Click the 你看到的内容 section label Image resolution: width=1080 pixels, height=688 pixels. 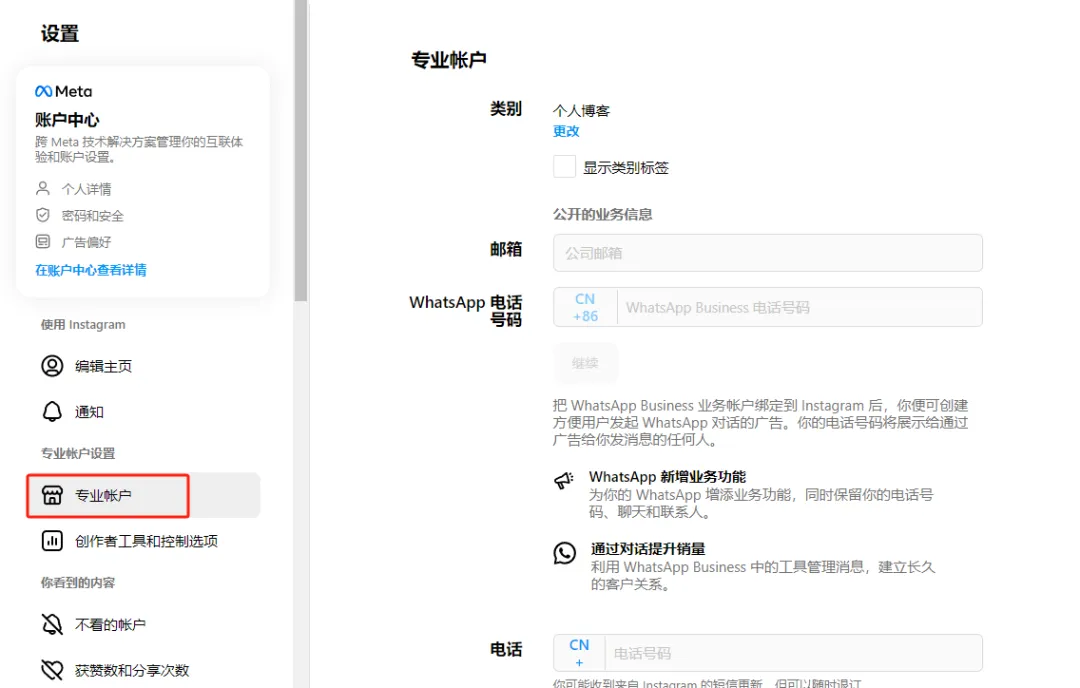click(x=78, y=583)
